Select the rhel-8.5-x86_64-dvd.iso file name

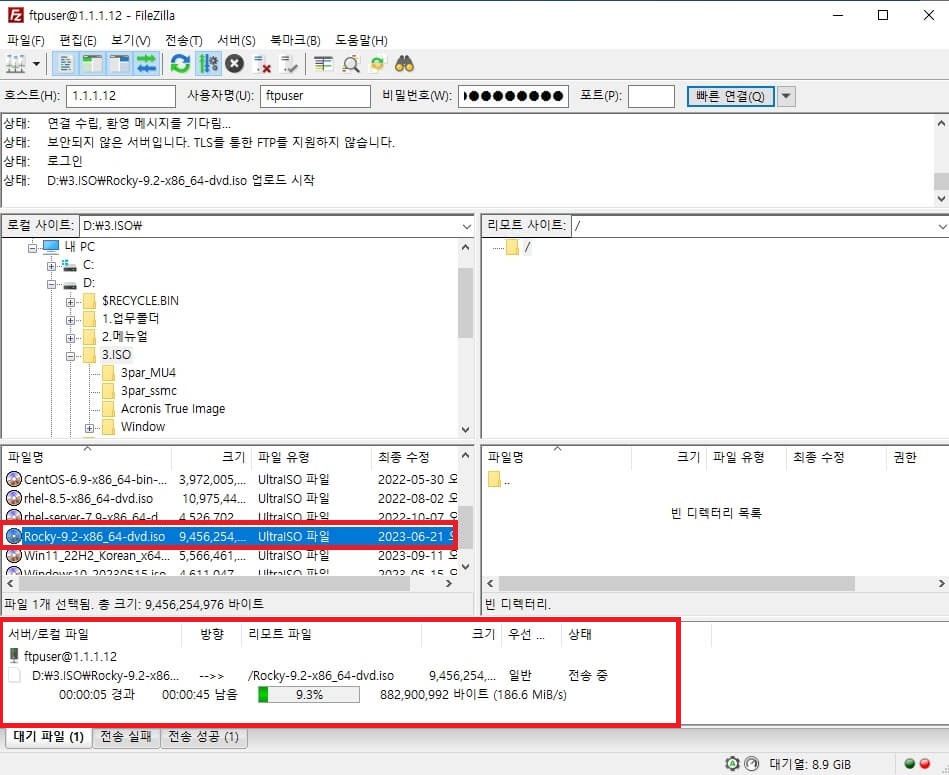pyautogui.click(x=88, y=499)
